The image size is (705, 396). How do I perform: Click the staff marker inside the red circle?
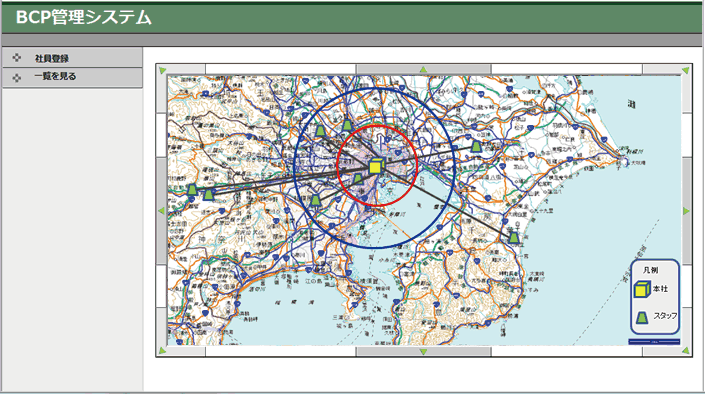357,179
